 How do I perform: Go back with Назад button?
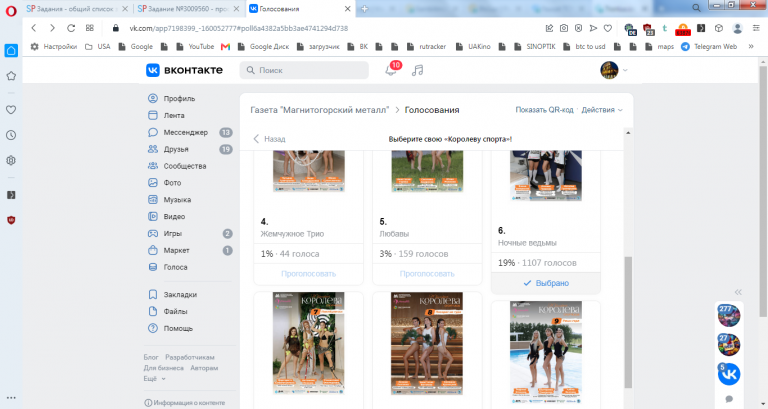coord(269,139)
